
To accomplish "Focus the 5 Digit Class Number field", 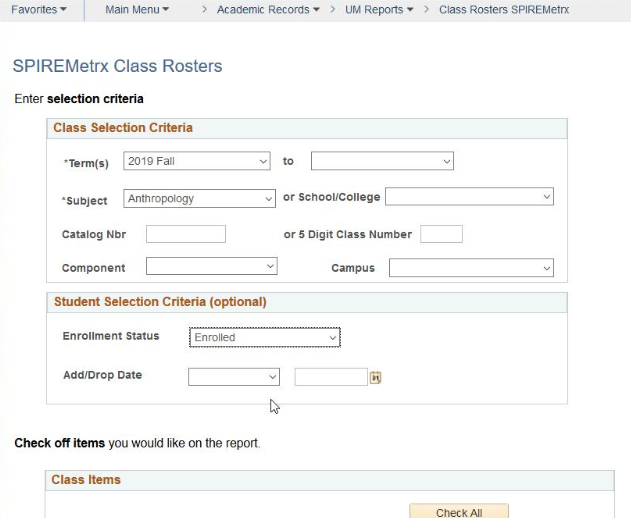I will 441,234.
